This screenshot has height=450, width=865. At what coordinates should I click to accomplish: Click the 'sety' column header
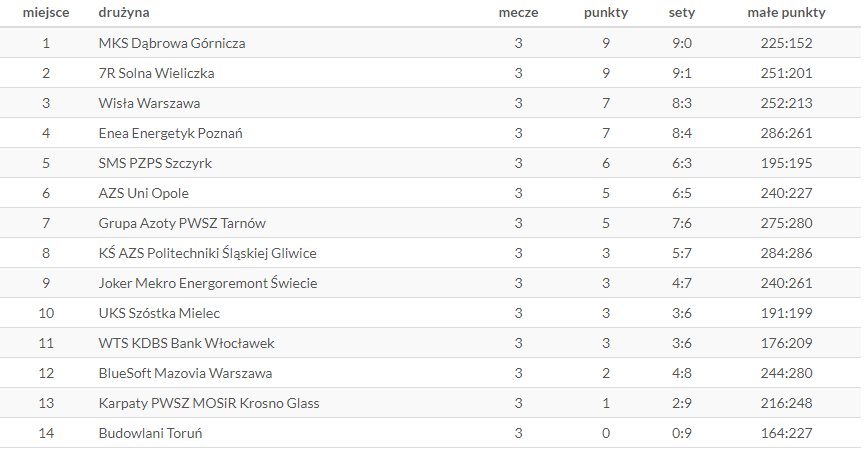pos(682,13)
